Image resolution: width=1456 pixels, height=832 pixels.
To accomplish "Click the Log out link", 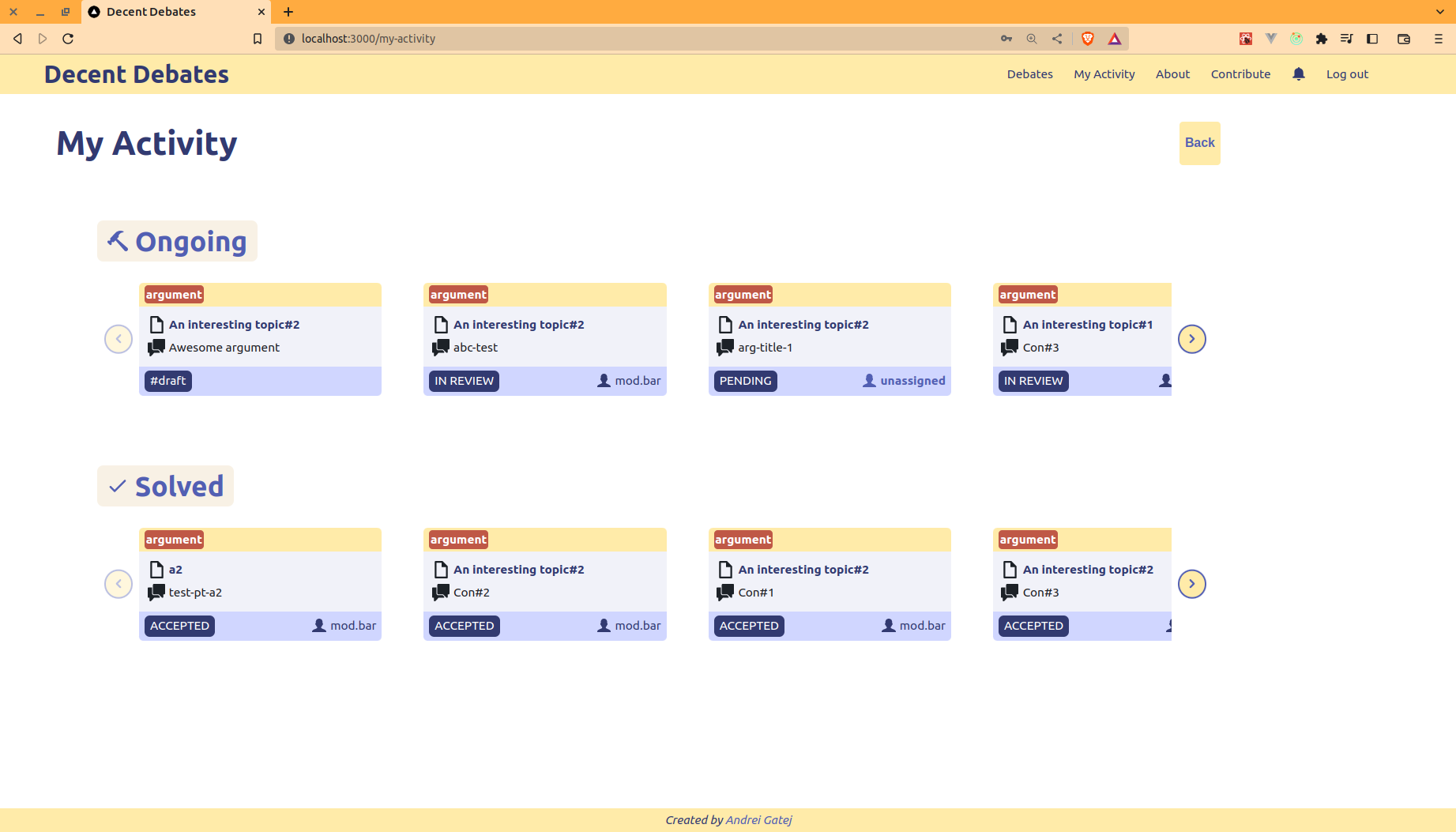I will click(1347, 74).
